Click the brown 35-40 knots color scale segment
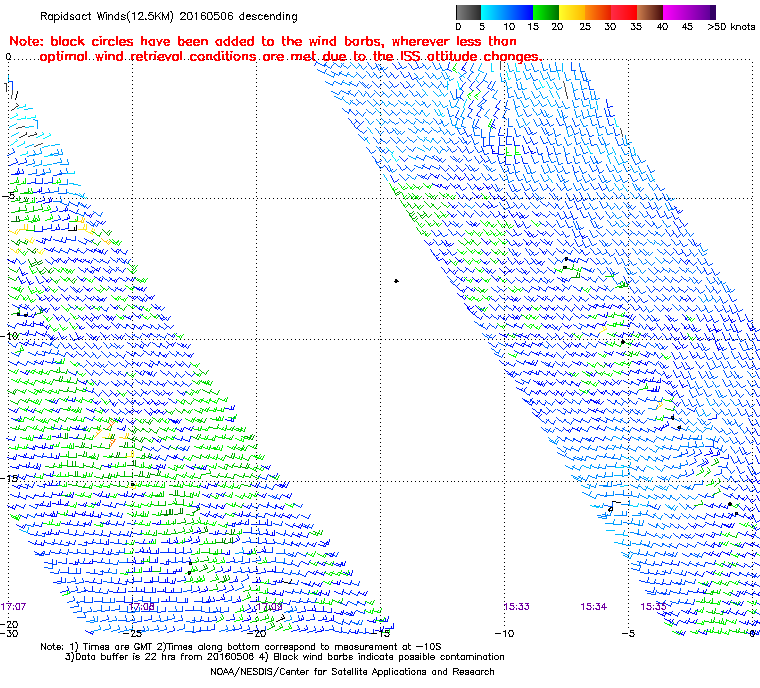 tap(650, 12)
